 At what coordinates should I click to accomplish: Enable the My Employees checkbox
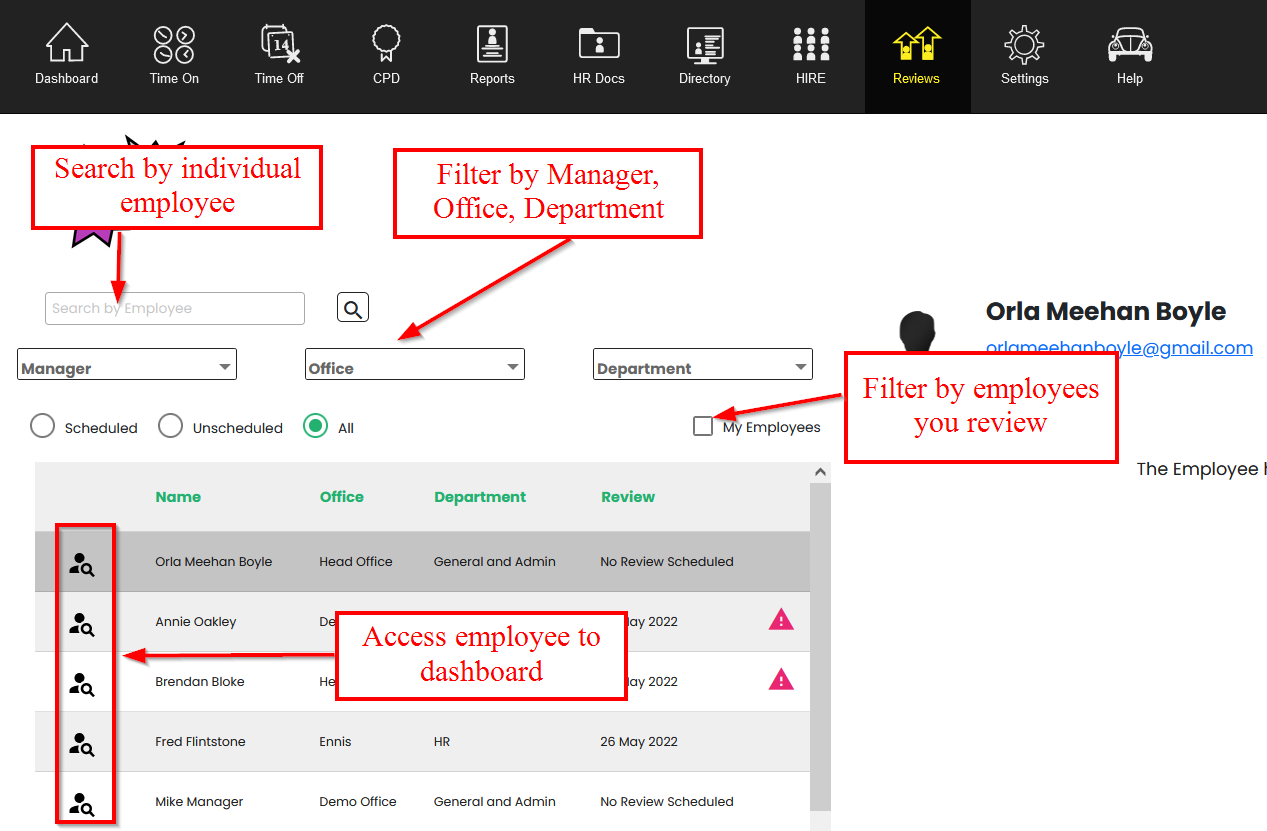tap(703, 427)
